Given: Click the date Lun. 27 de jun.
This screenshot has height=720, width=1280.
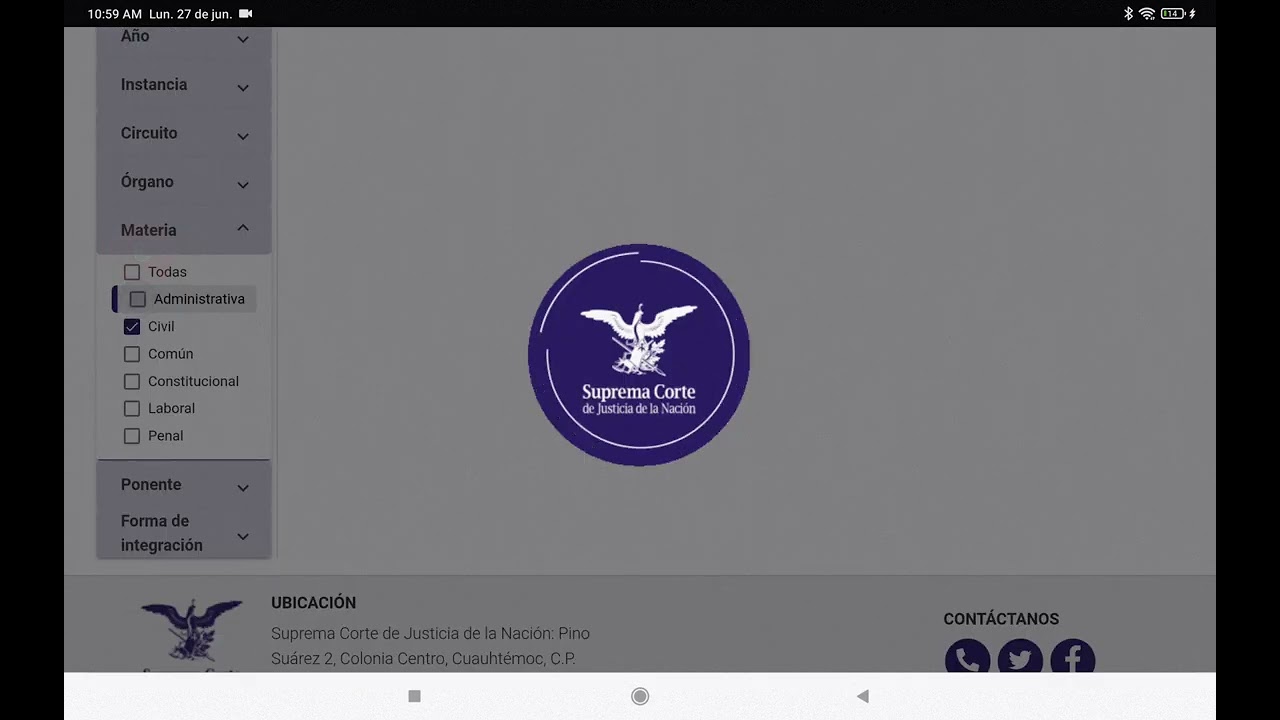Looking at the screenshot, I should coord(190,14).
